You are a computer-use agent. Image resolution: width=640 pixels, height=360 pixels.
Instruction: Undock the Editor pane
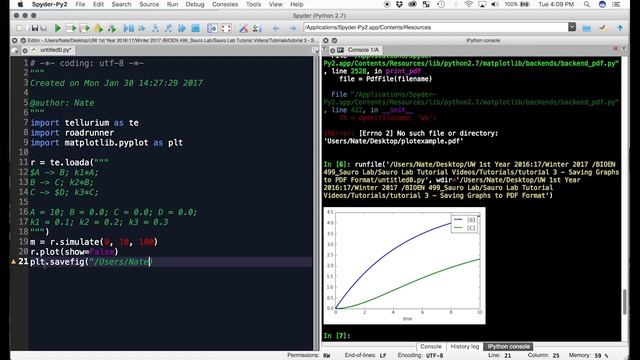pyautogui.click(x=23, y=40)
